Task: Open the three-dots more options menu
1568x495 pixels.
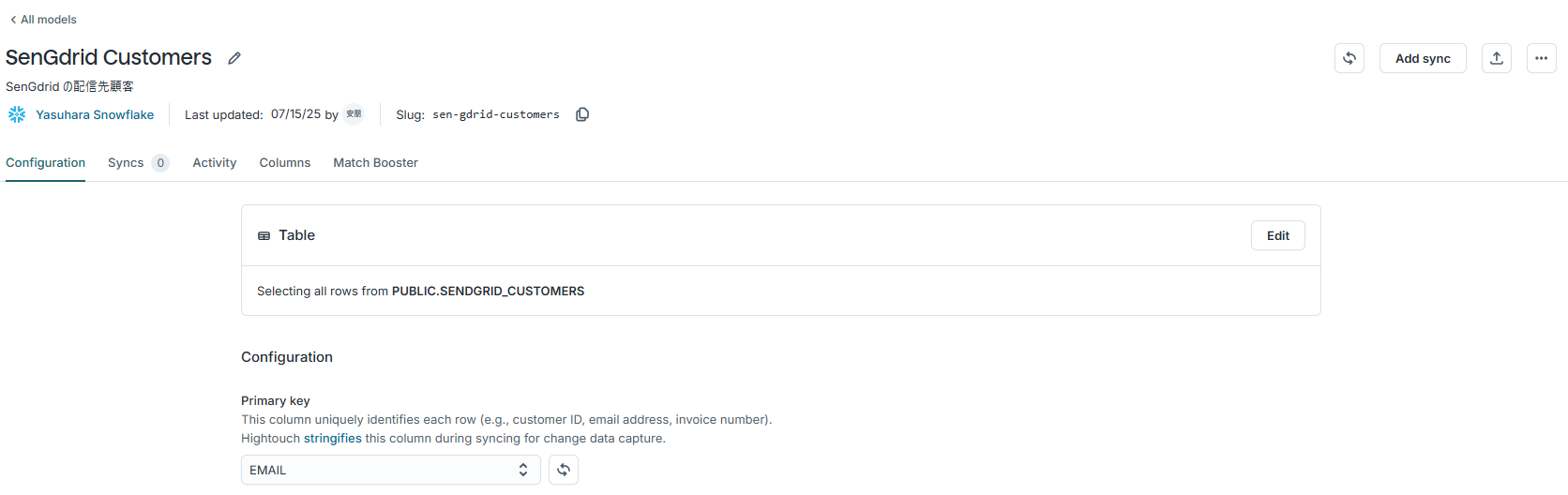Action: pyautogui.click(x=1542, y=58)
